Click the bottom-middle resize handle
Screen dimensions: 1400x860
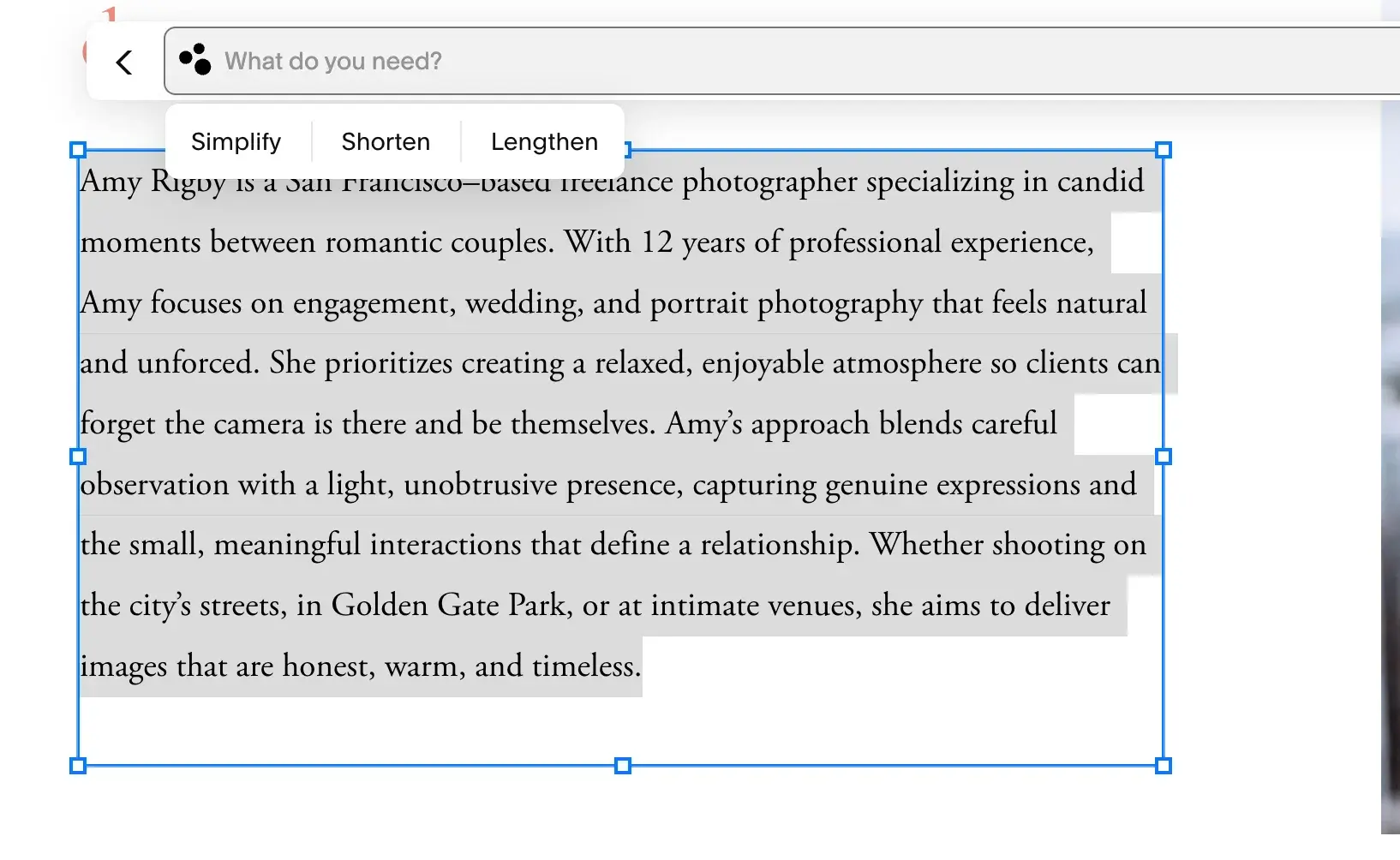pyautogui.click(x=621, y=765)
